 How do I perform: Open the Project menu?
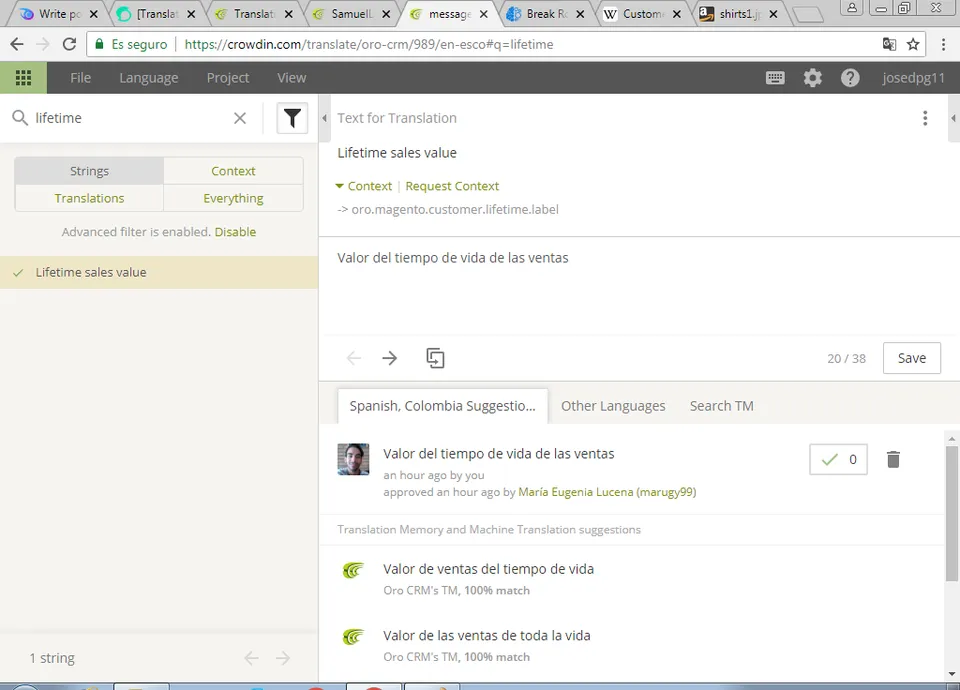(x=228, y=78)
